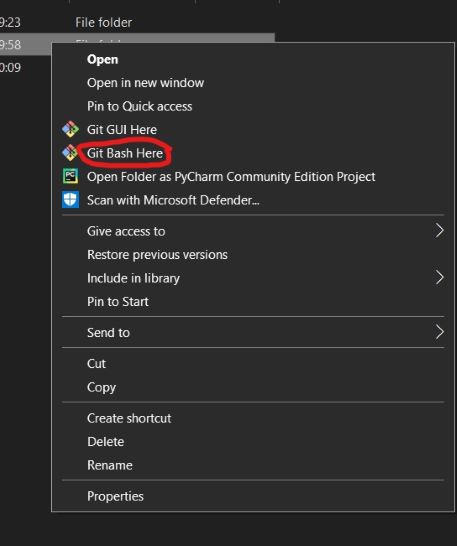Image resolution: width=457 pixels, height=546 pixels.
Task: Expand the Include in library submenu arrow
Action: tap(440, 278)
